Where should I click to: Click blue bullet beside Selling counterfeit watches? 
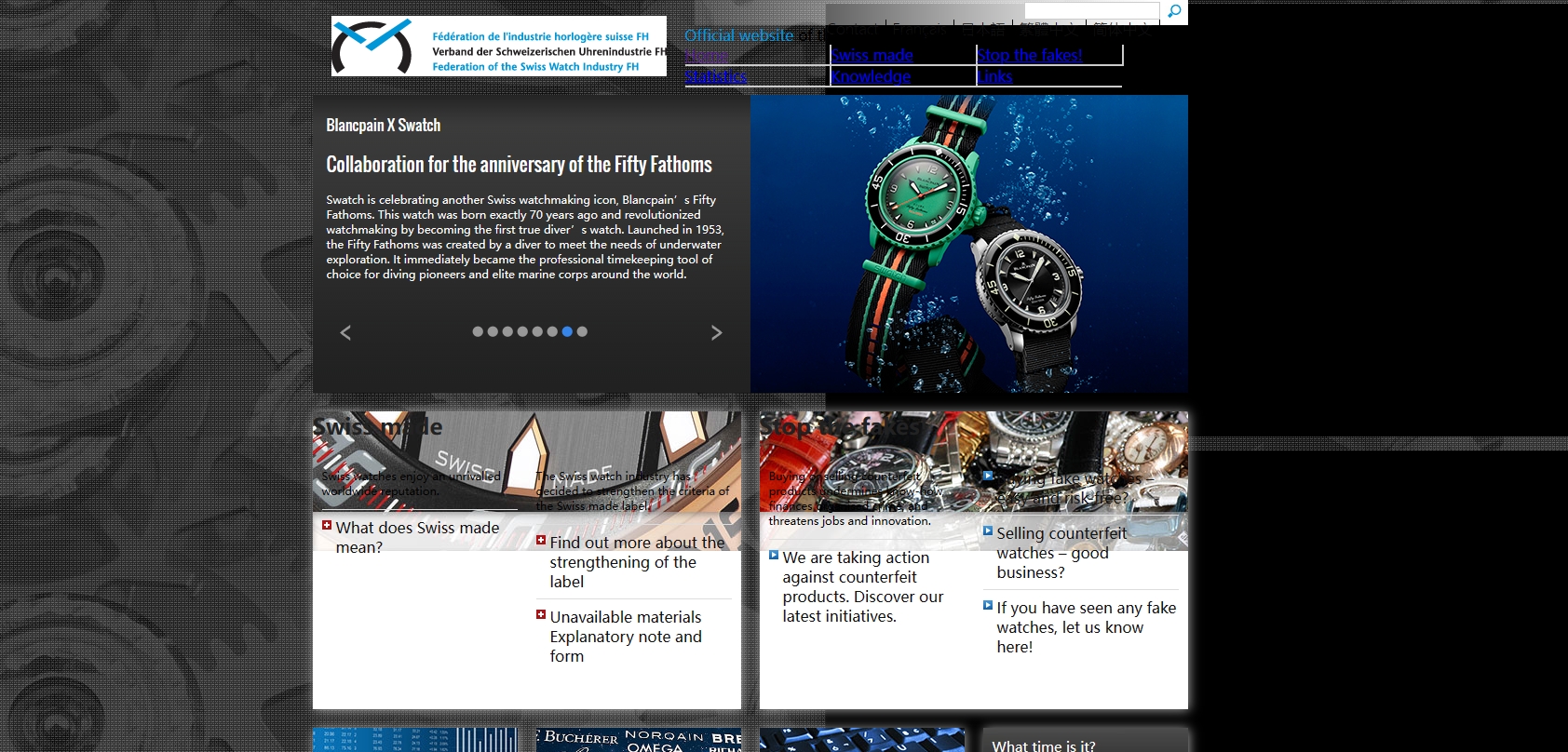988,530
